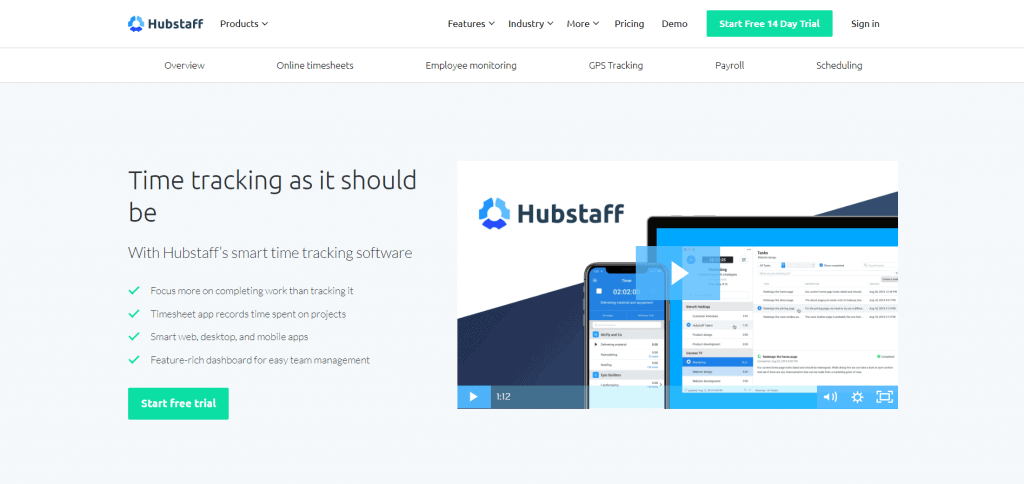The width and height of the screenshot is (1024, 484).
Task: Click 'Feature-rich dashboard for easy team management'
Action: pos(260,360)
